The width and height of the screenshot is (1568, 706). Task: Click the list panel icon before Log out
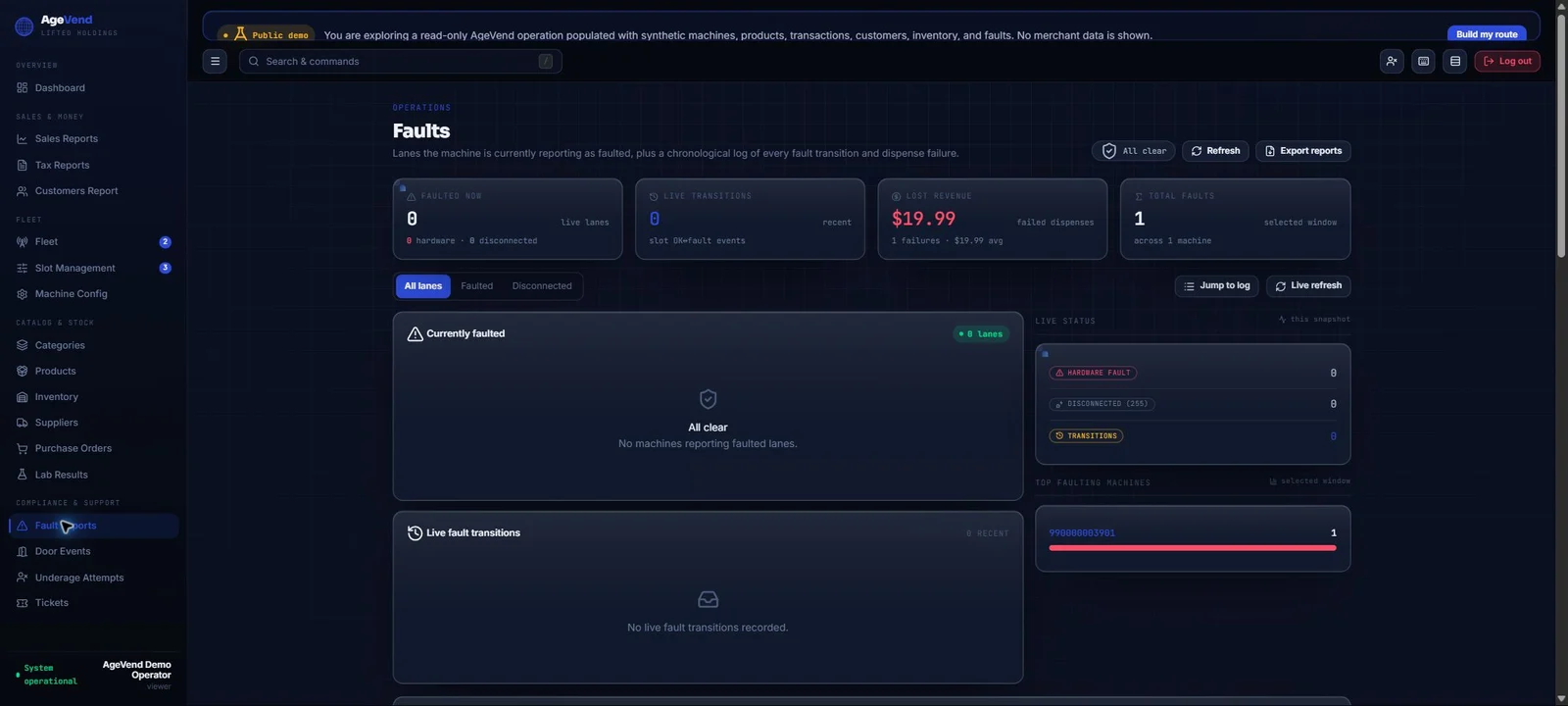click(x=1455, y=61)
